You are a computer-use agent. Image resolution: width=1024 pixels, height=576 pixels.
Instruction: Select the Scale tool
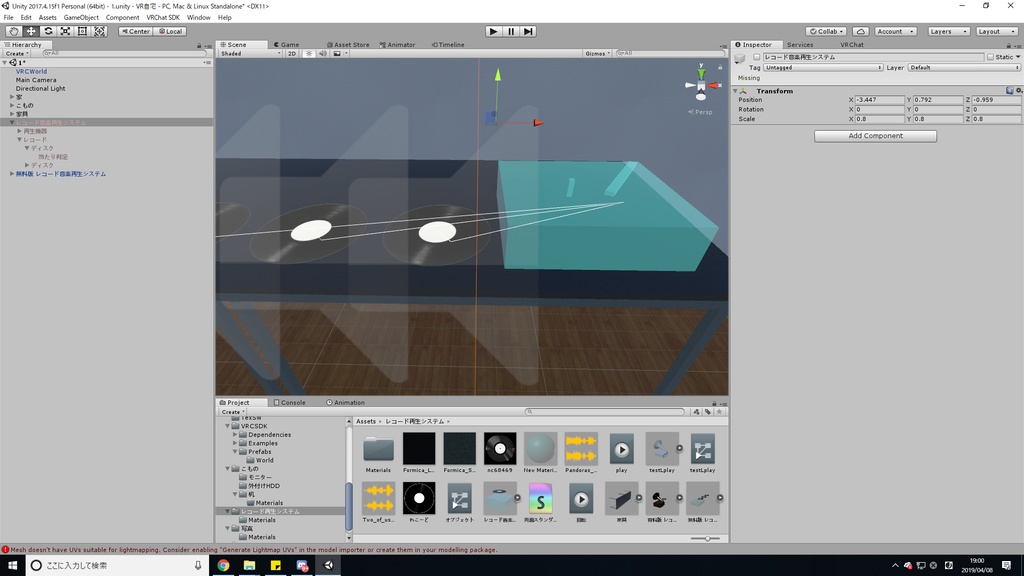coord(65,31)
